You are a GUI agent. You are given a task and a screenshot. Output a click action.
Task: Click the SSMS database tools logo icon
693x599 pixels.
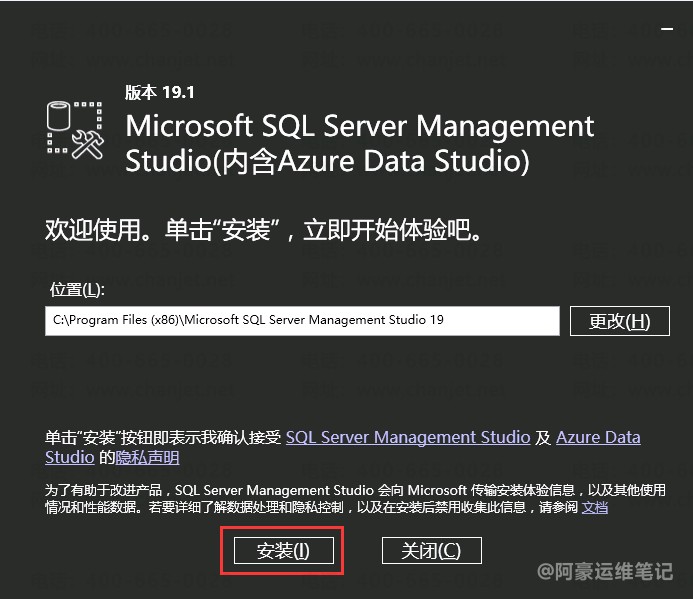(x=75, y=130)
